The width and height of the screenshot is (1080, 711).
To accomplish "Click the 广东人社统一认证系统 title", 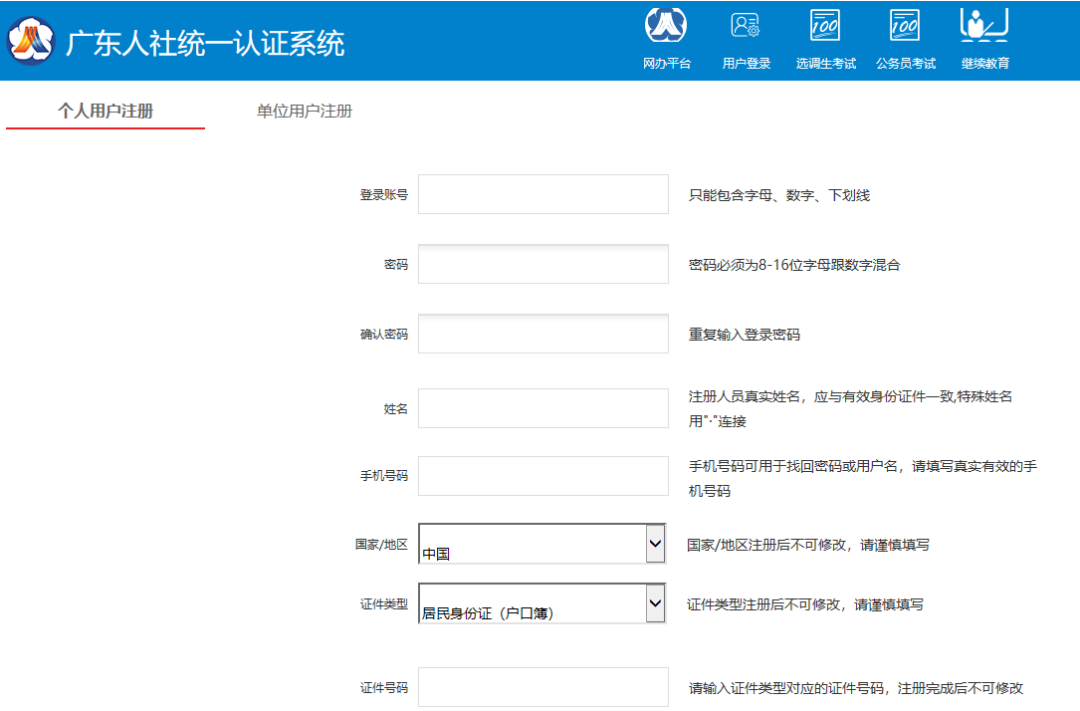I will 205,43.
